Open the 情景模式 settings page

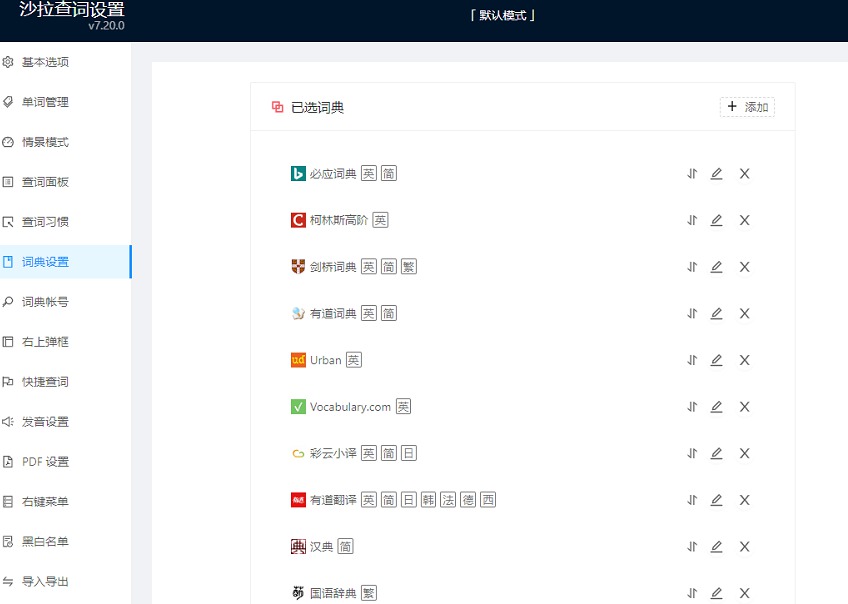pos(65,142)
